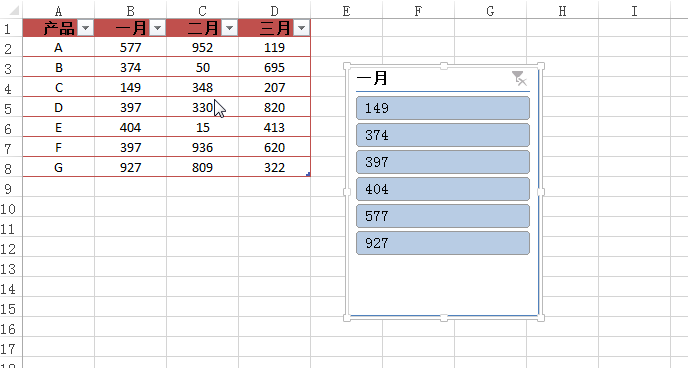Image resolution: width=688 pixels, height=368 pixels.
Task: Select table cell 577 in column B
Action: tap(130, 47)
